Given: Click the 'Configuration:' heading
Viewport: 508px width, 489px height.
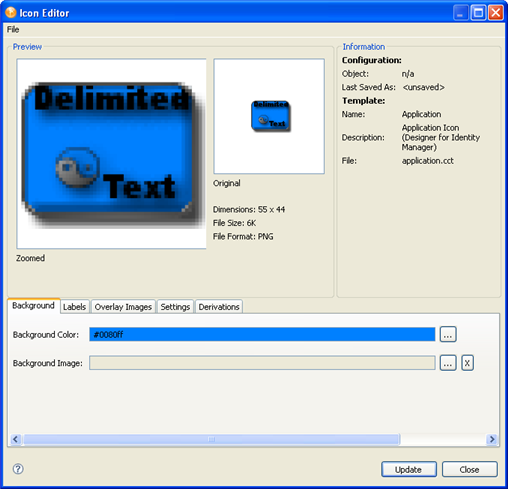Looking at the screenshot, I should (x=372, y=60).
